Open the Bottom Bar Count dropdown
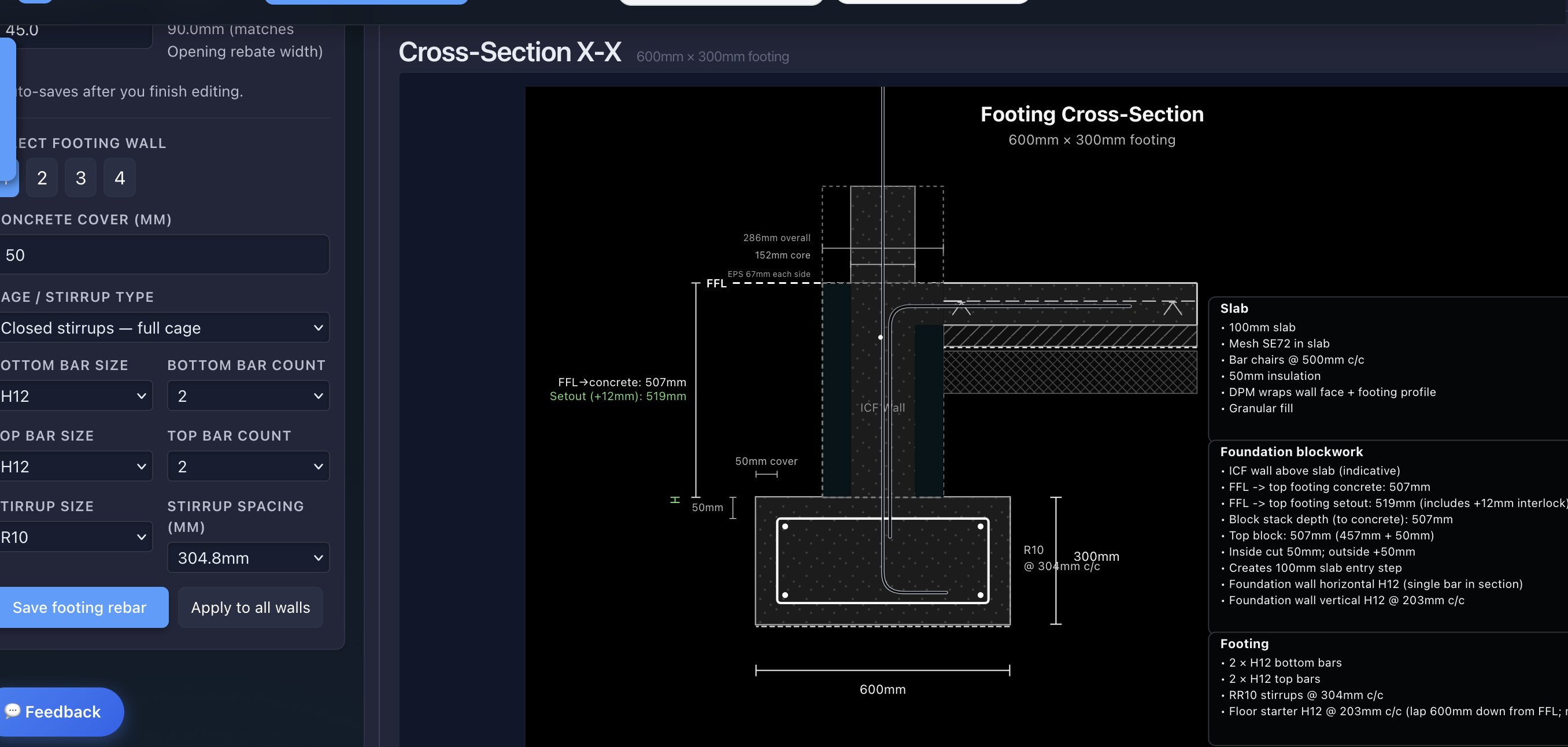Viewport: 1568px width, 747px height. [247, 395]
